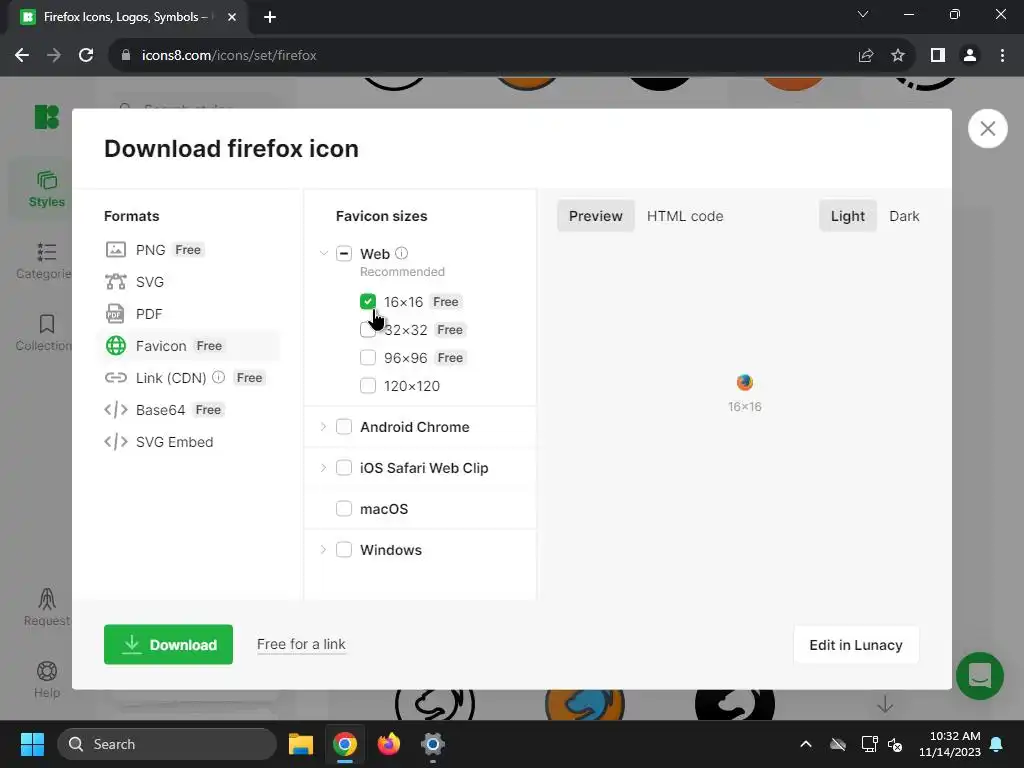Image resolution: width=1024 pixels, height=768 pixels.
Task: Switch to the HTML code tab
Action: (685, 216)
